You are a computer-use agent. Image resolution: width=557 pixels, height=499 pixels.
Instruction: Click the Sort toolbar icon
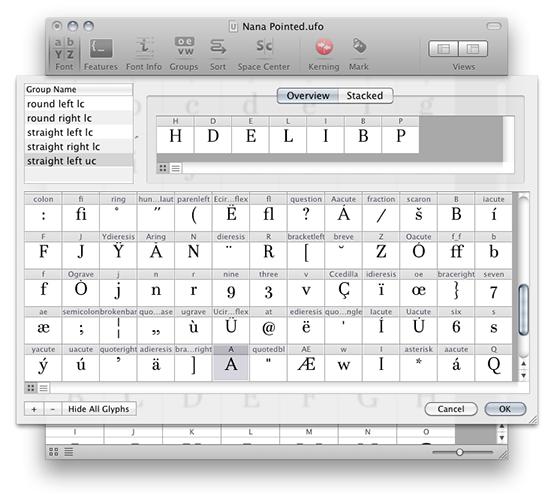click(x=218, y=54)
